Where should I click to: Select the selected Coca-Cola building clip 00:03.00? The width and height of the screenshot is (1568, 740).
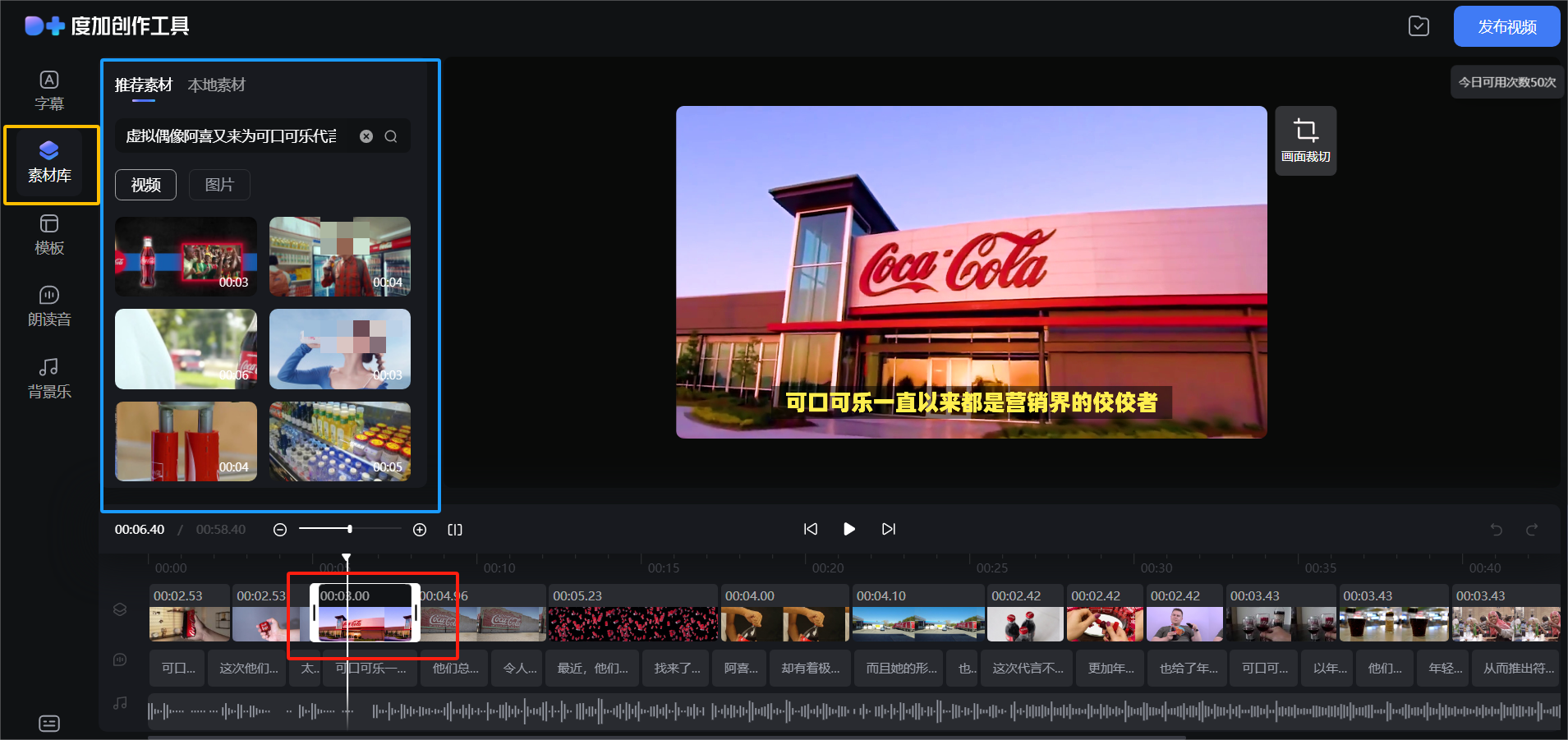[365, 613]
